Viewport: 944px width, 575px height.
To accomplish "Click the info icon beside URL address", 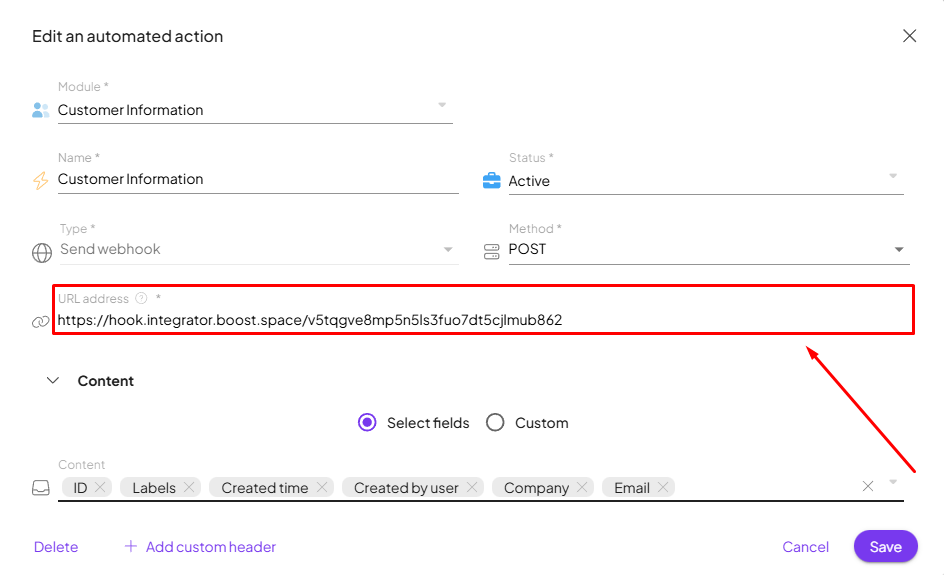I will click(141, 299).
